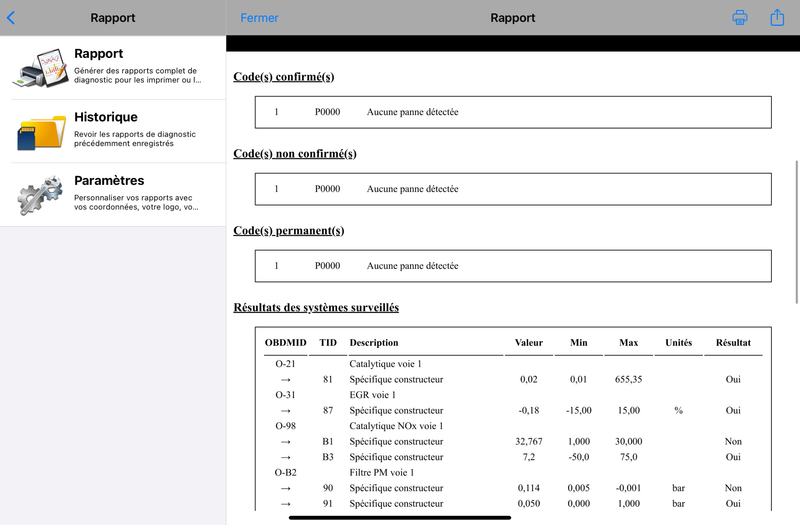
Task: Click the TID B1 cell
Action: tap(328, 441)
